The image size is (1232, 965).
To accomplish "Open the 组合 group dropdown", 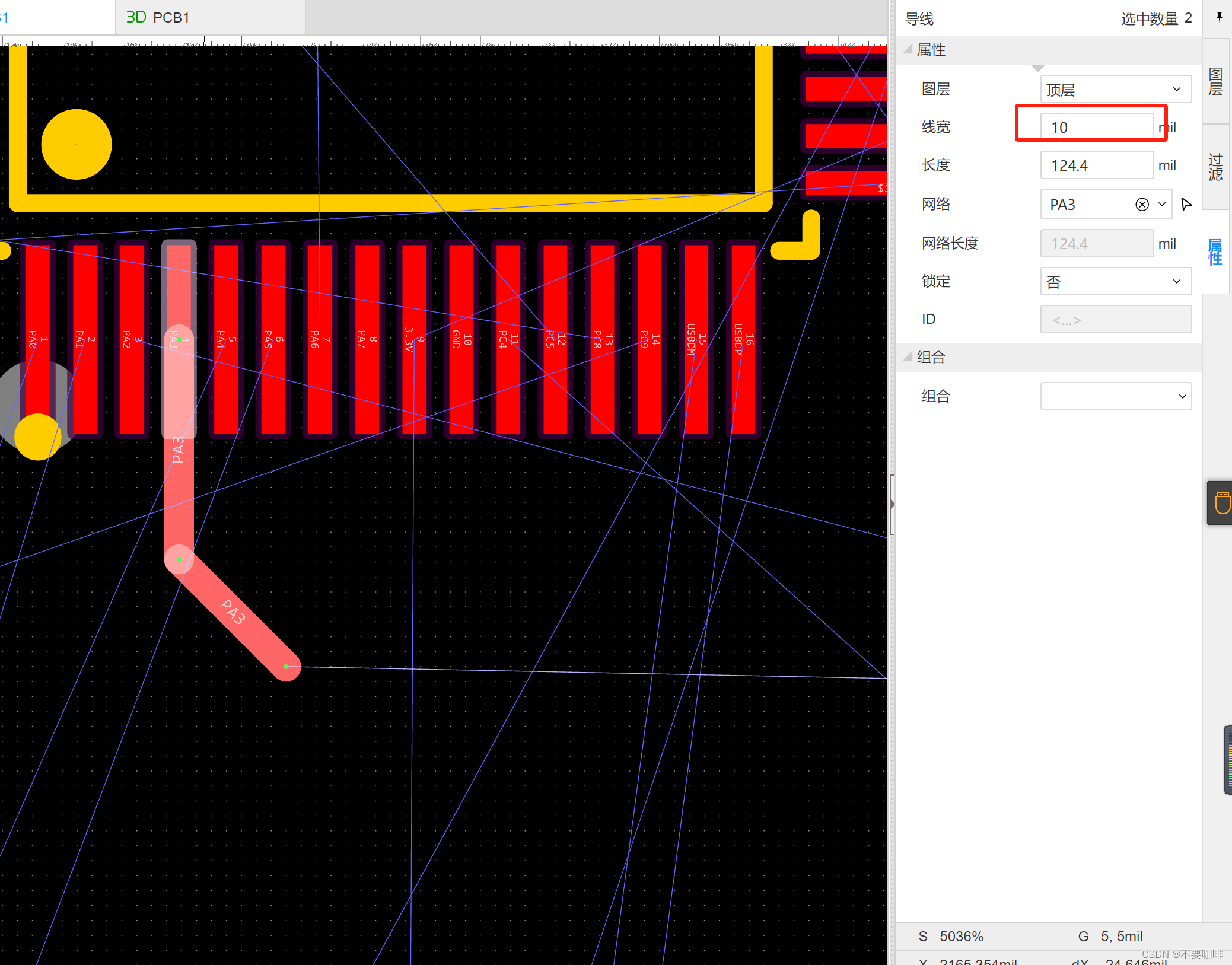I will click(x=1115, y=396).
